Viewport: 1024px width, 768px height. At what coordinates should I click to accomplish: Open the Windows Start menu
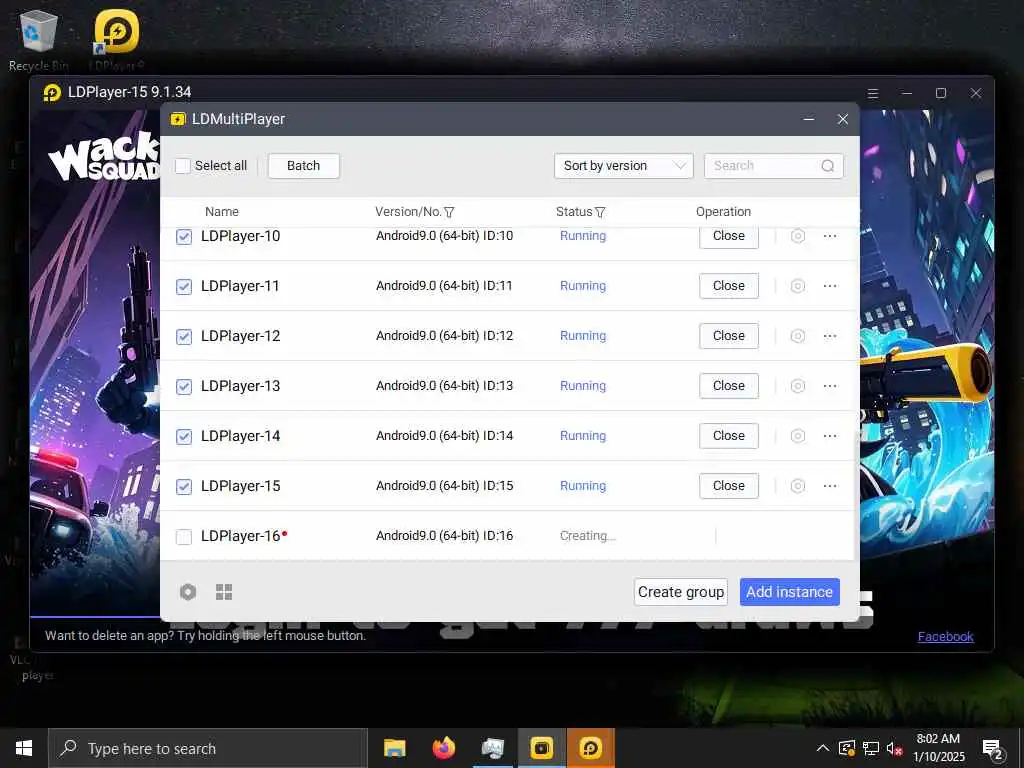[x=24, y=748]
